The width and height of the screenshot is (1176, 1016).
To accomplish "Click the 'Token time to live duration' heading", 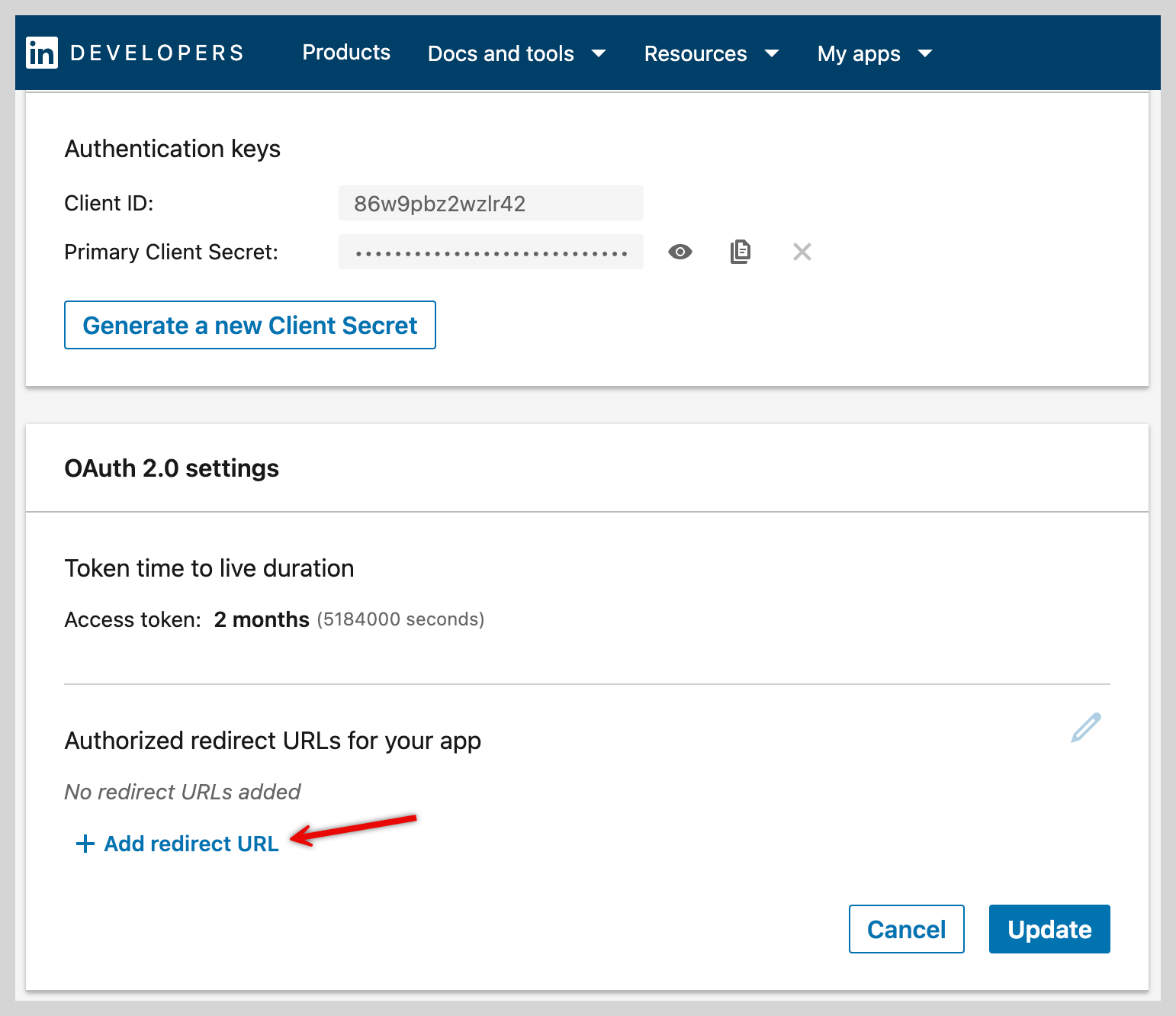I will (x=209, y=568).
